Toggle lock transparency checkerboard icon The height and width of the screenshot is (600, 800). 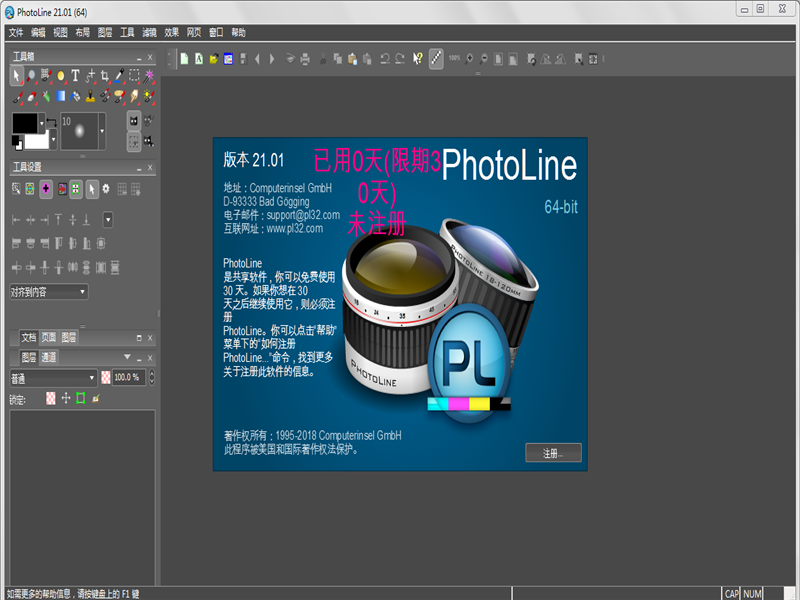tap(51, 398)
